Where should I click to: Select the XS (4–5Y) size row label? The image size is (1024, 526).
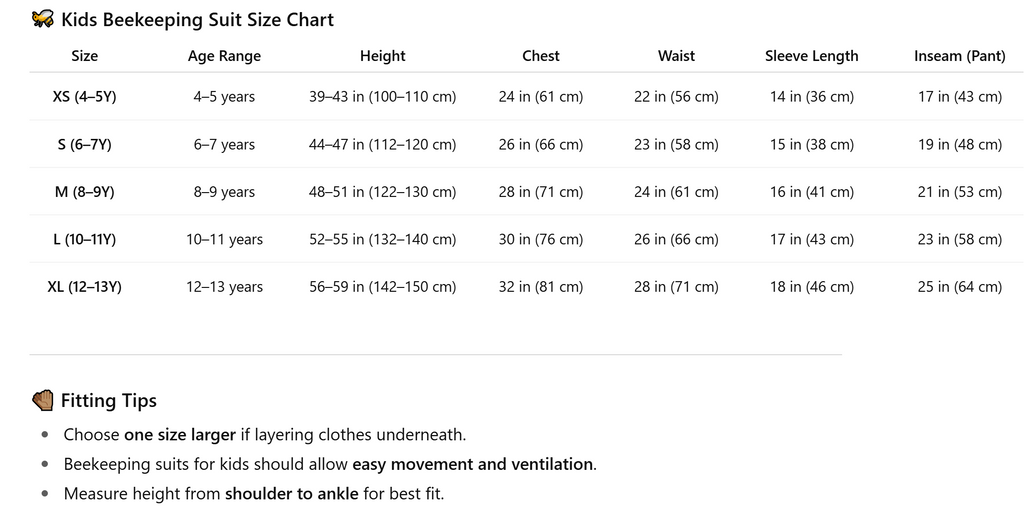pos(85,97)
